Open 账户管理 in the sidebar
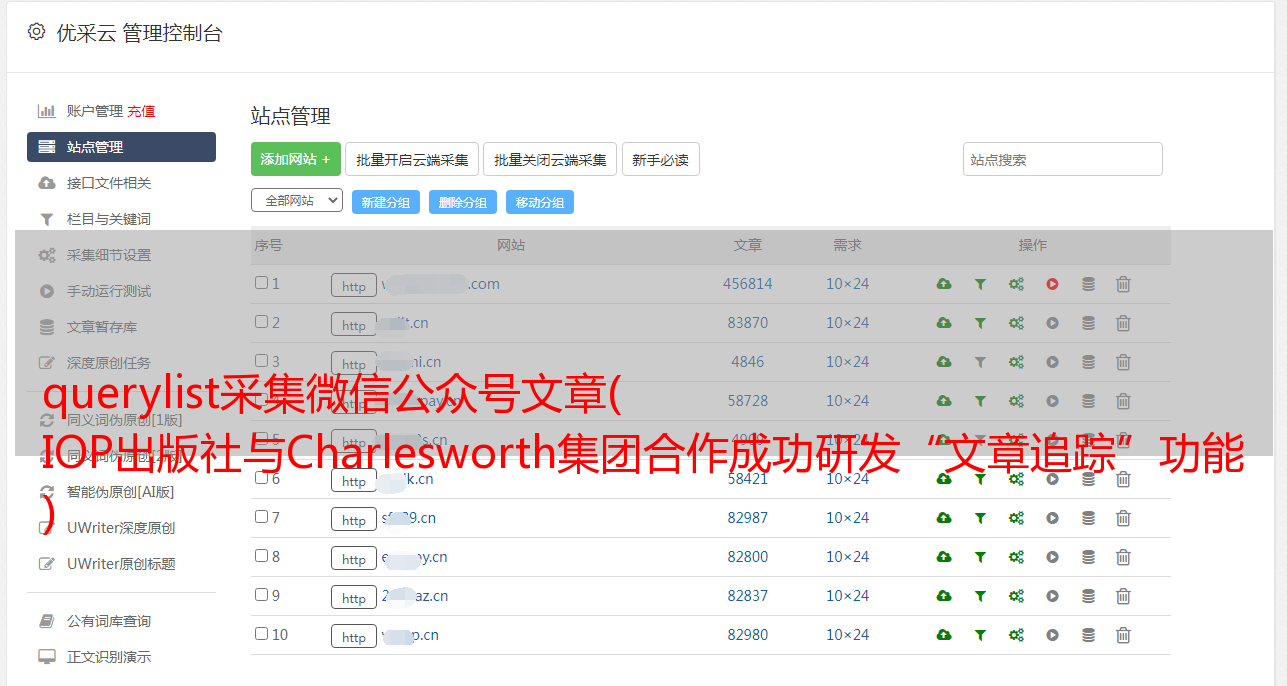This screenshot has width=1287, height=686. [95, 111]
